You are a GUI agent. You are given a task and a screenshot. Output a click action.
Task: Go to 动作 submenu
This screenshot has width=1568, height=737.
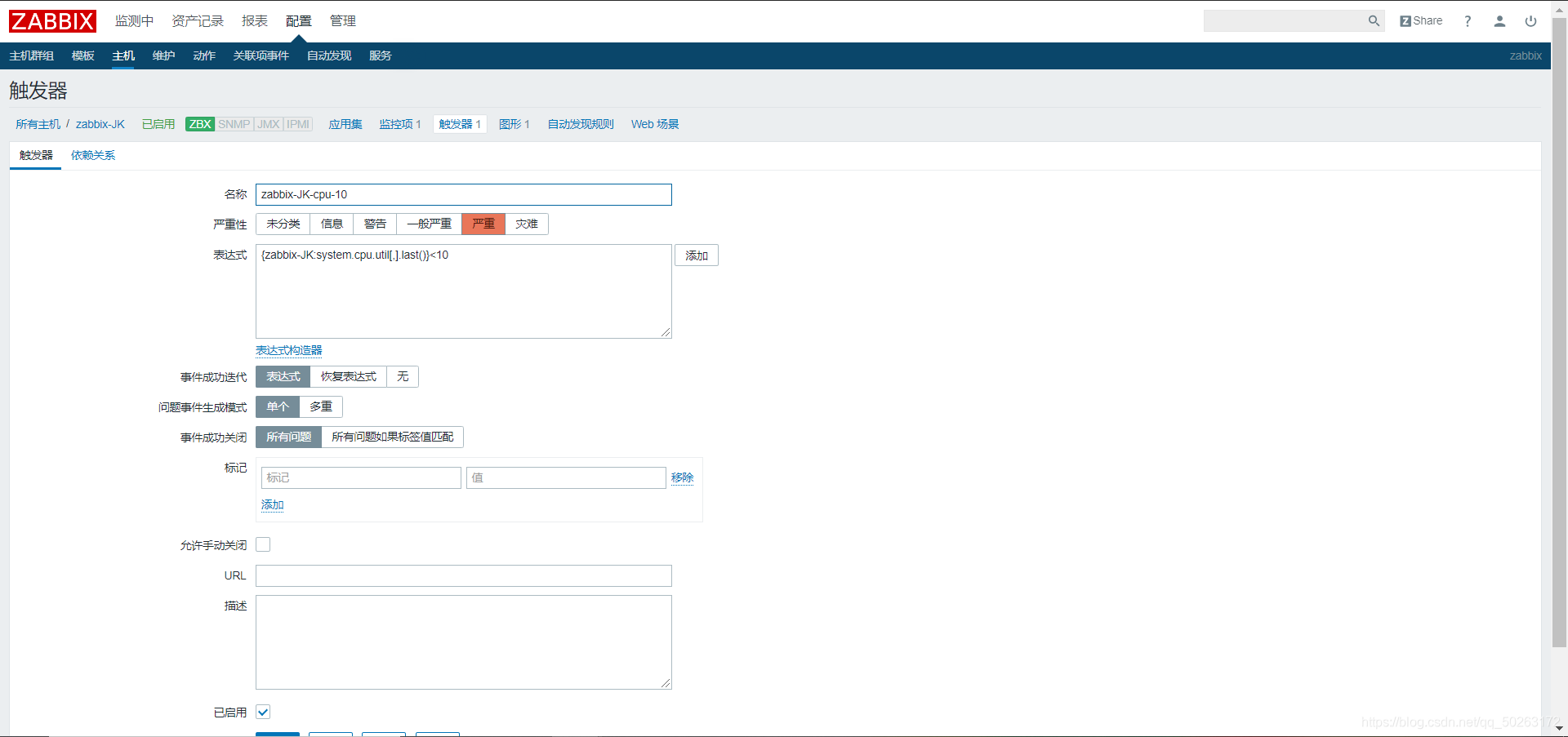[204, 55]
